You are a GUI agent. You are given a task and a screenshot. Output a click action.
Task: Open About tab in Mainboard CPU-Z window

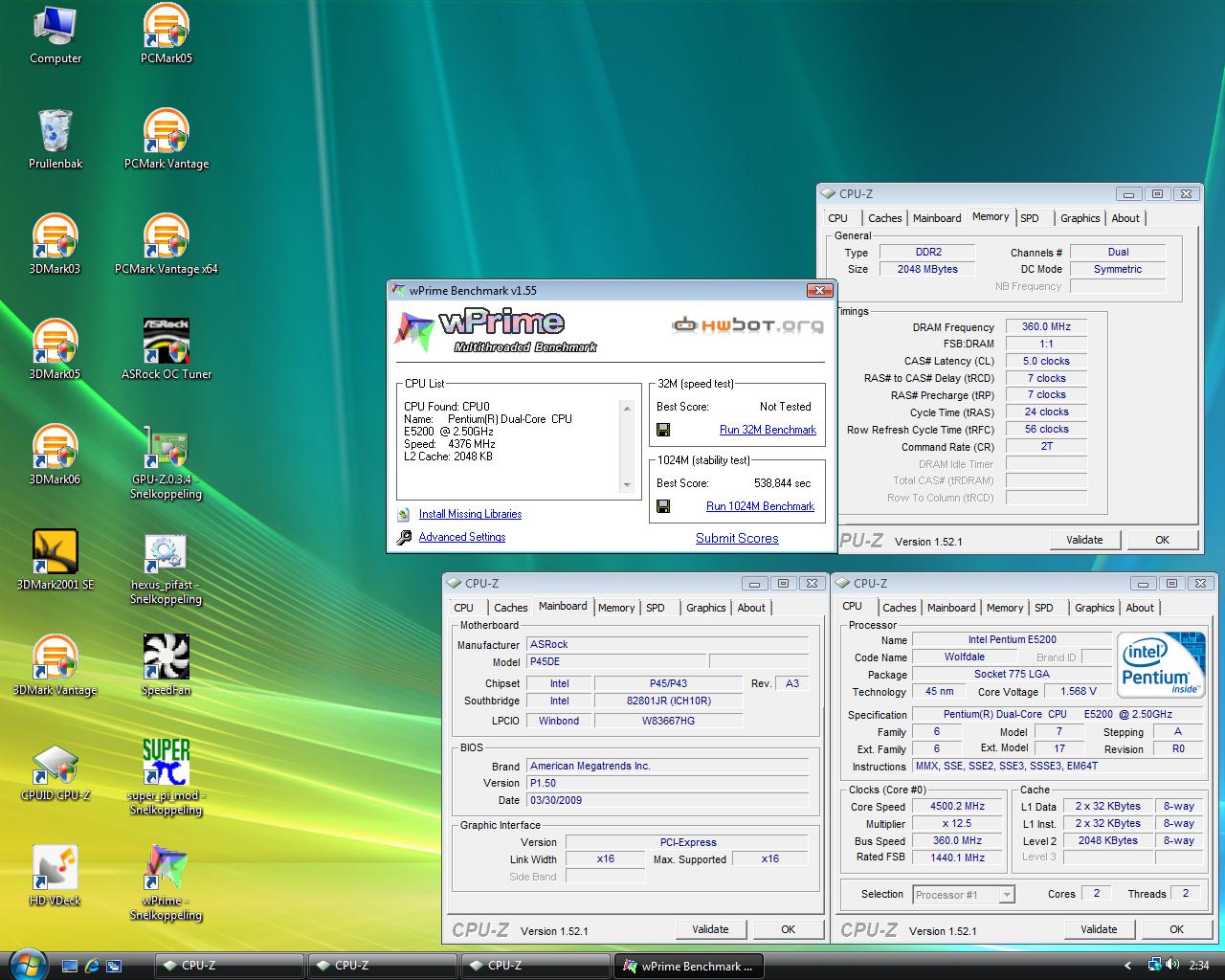click(x=751, y=608)
